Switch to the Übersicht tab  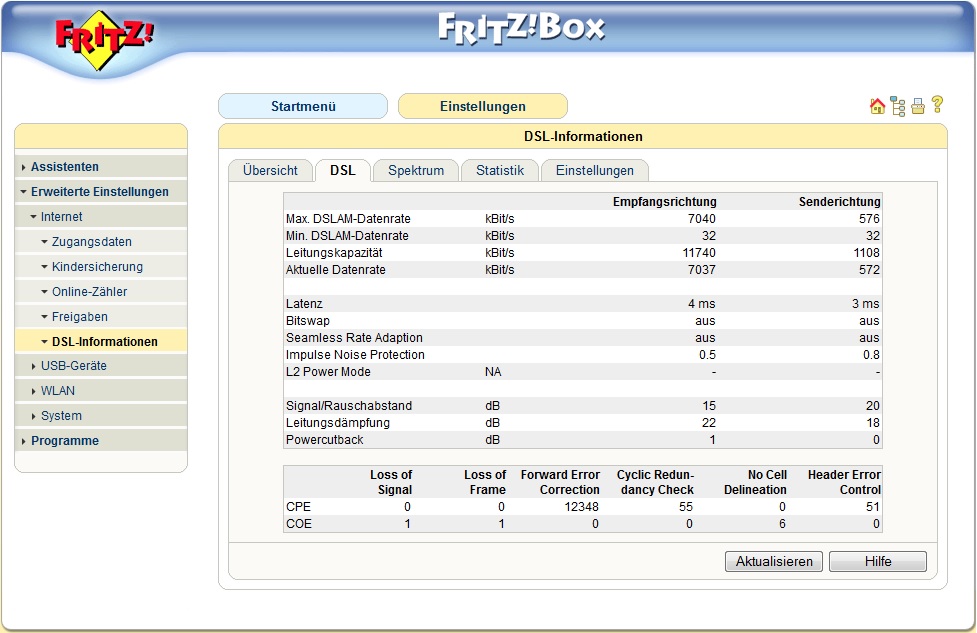click(x=270, y=171)
